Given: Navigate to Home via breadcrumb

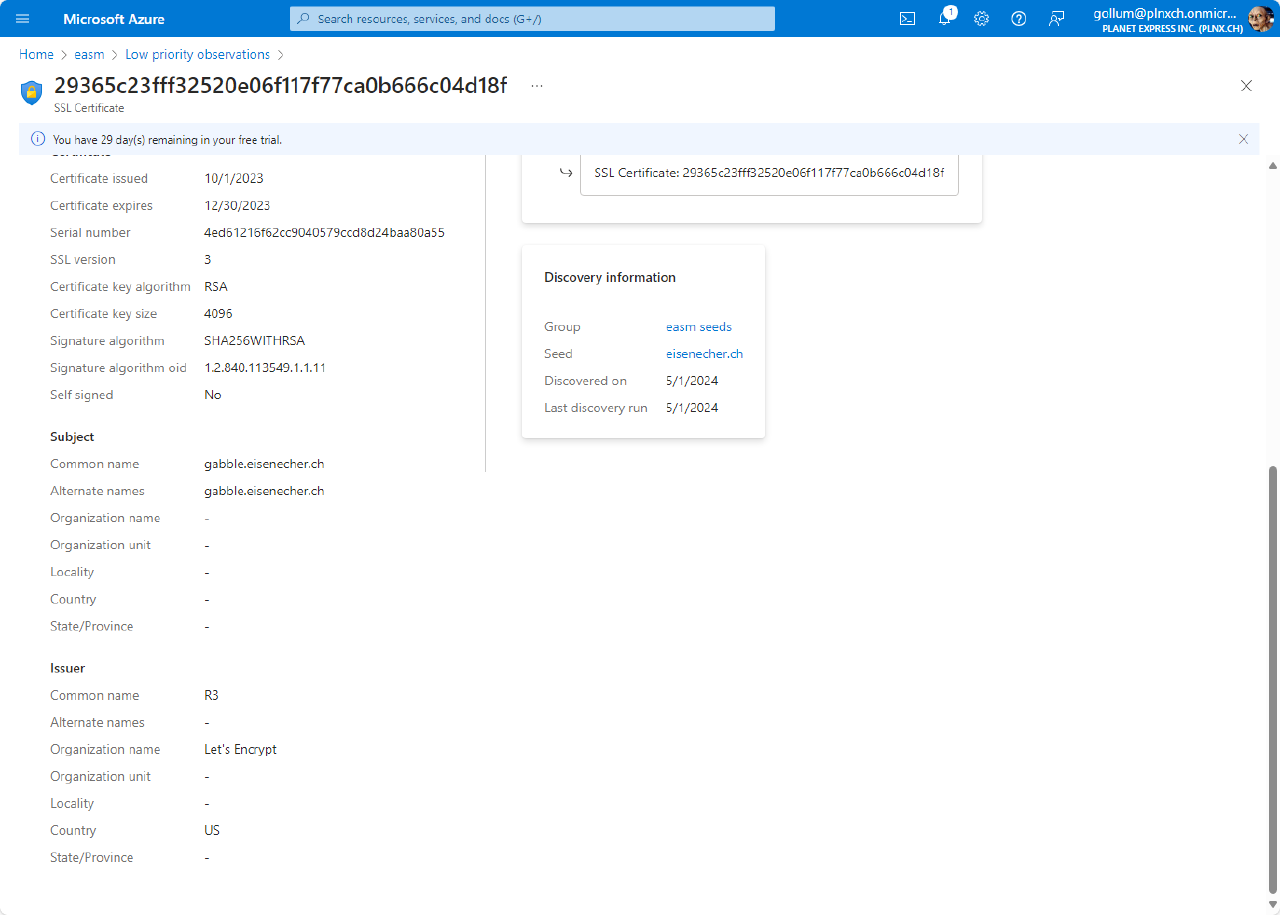Looking at the screenshot, I should tap(36, 54).
